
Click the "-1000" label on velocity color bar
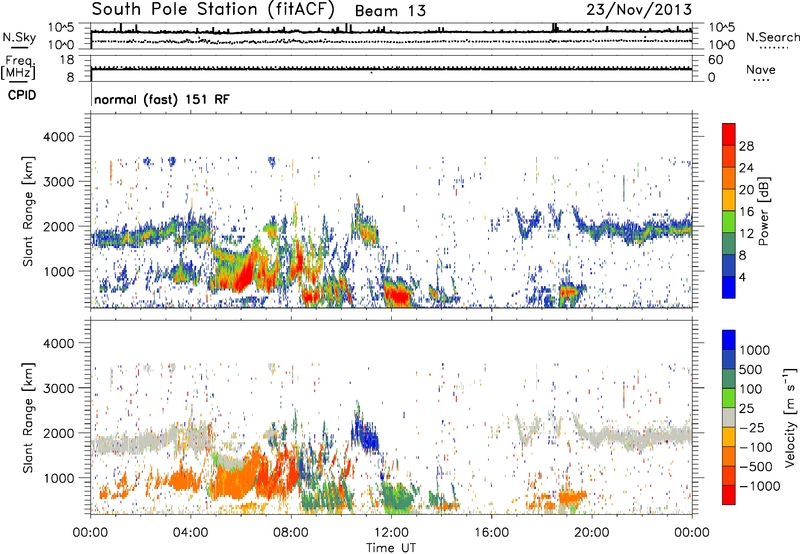tap(760, 486)
